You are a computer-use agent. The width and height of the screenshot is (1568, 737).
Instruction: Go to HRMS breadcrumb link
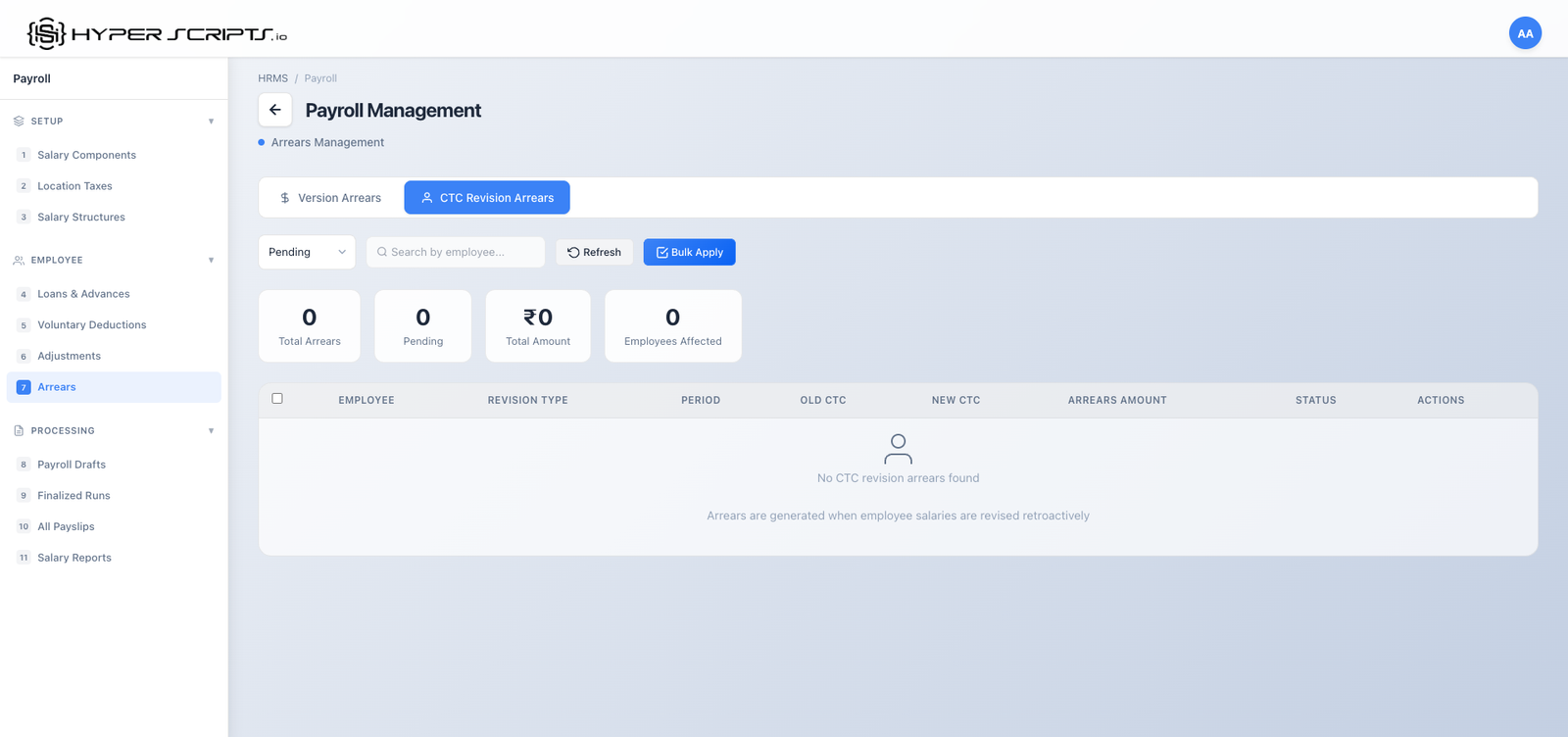272,78
